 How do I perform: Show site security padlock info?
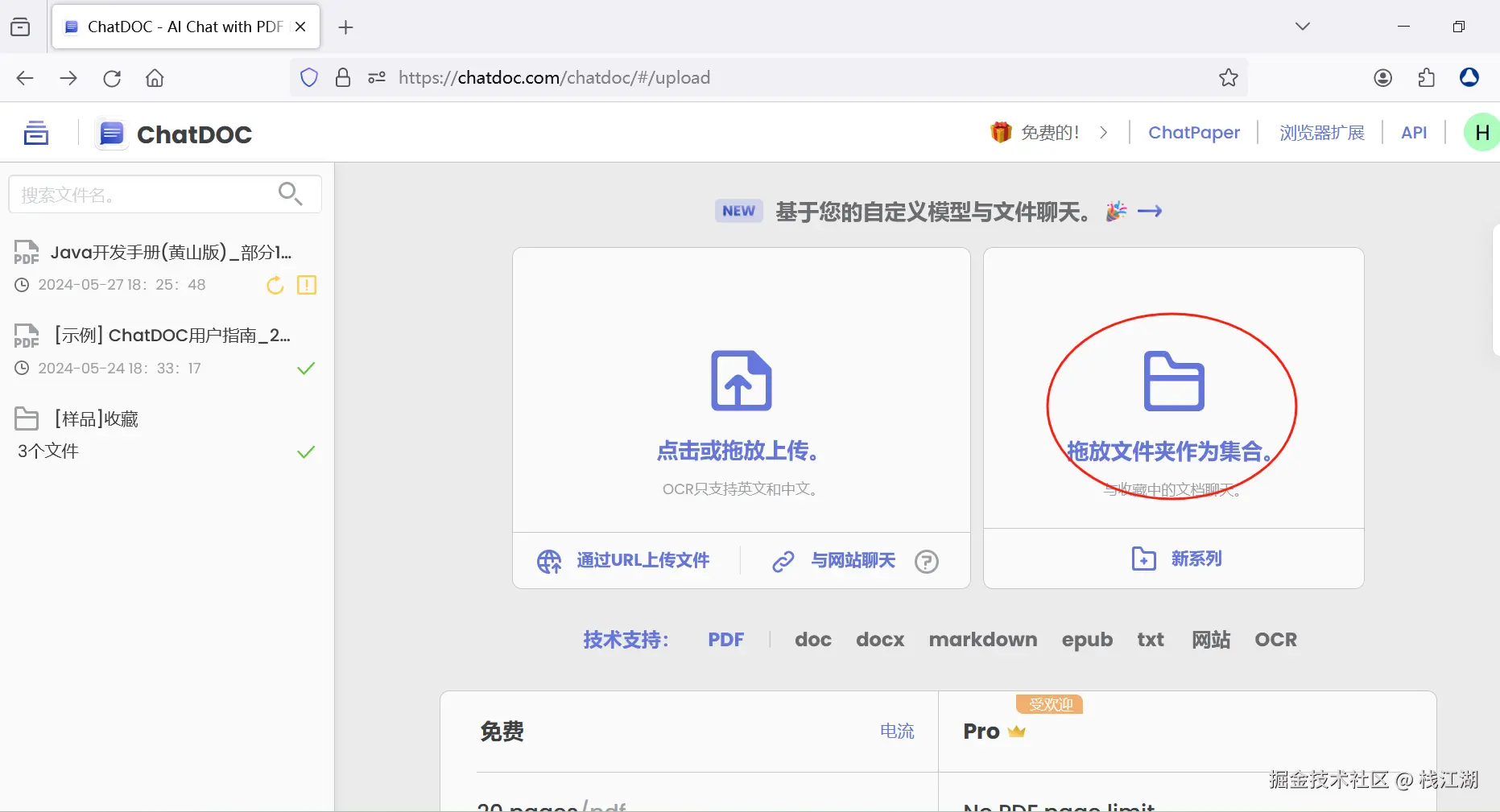(343, 77)
